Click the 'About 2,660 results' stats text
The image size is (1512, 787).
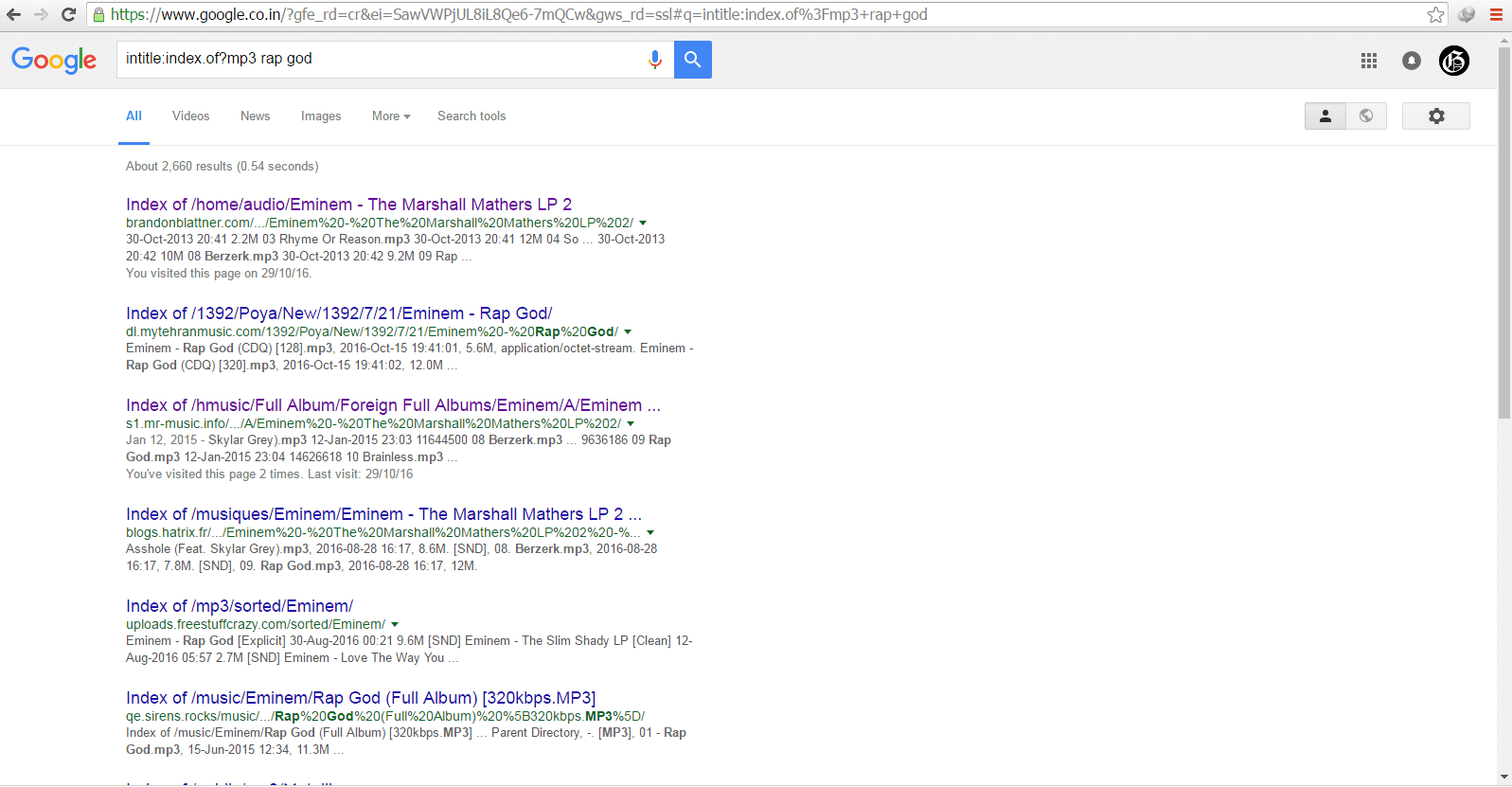tap(222, 166)
